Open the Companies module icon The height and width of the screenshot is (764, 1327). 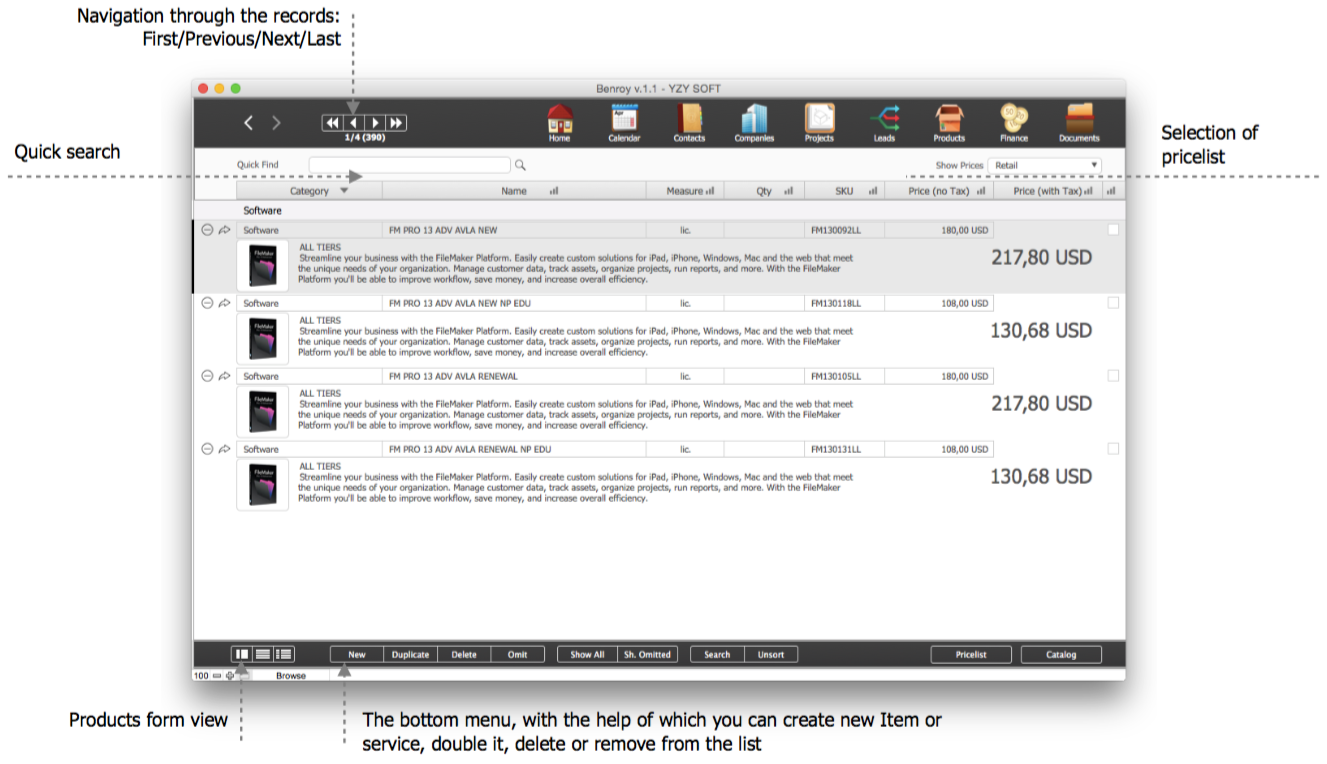[754, 120]
